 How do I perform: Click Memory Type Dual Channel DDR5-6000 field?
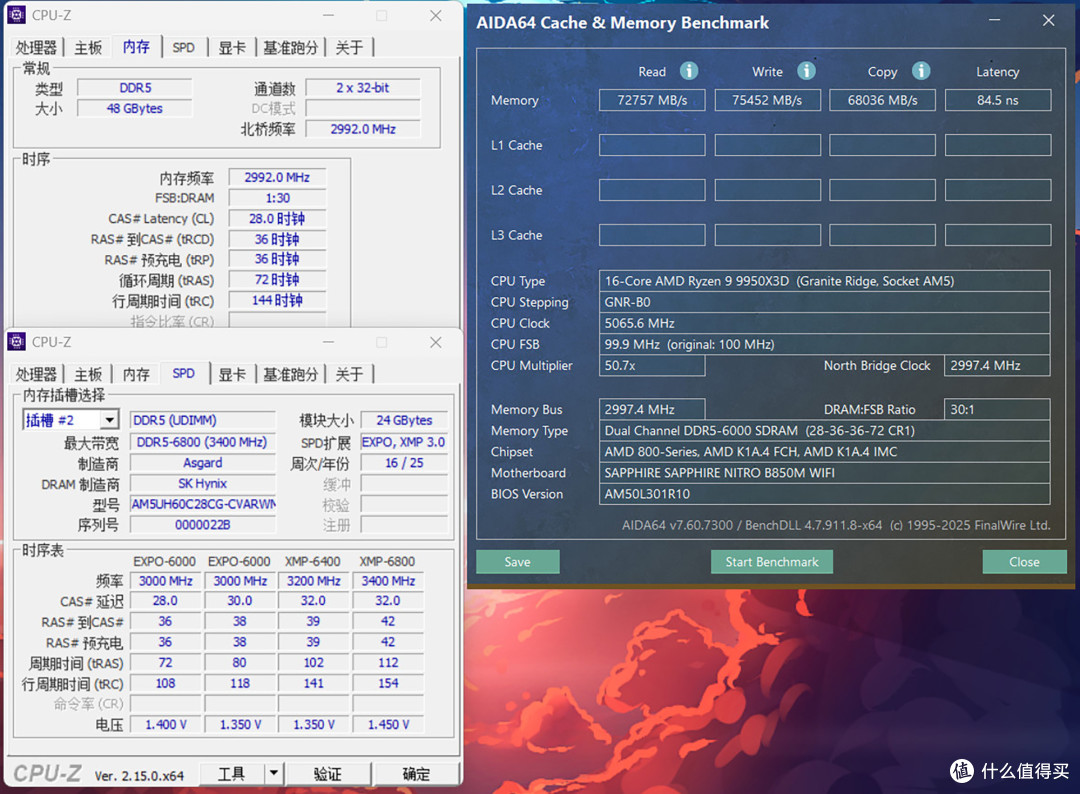click(824, 430)
